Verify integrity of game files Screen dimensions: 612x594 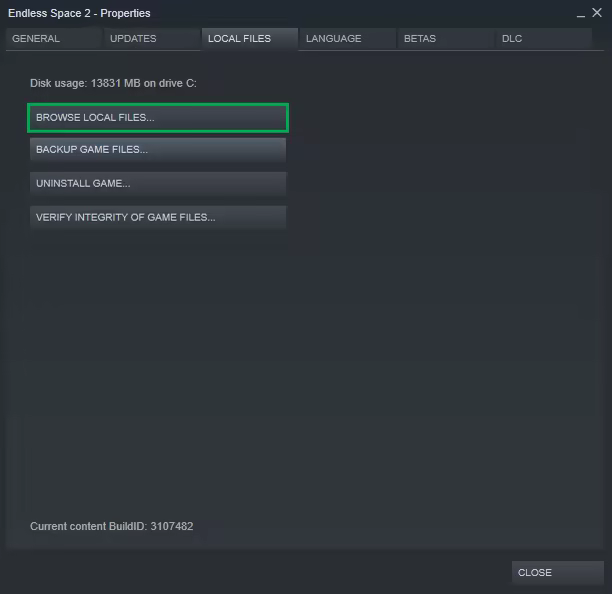[158, 217]
